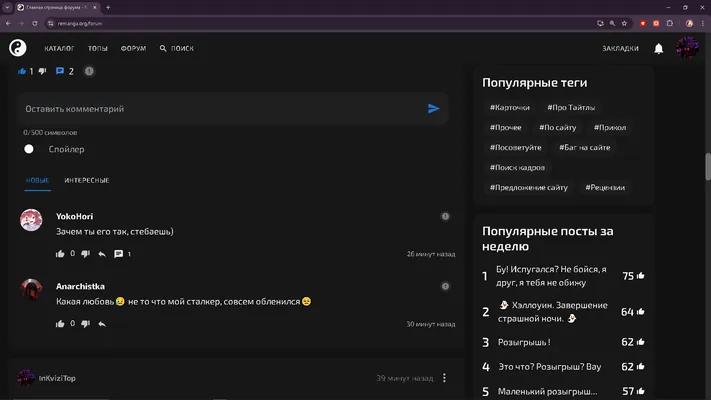This screenshot has width=711, height=400.
Task: Open the browser zoom magnifier icon
Action: pyautogui.click(x=612, y=23)
